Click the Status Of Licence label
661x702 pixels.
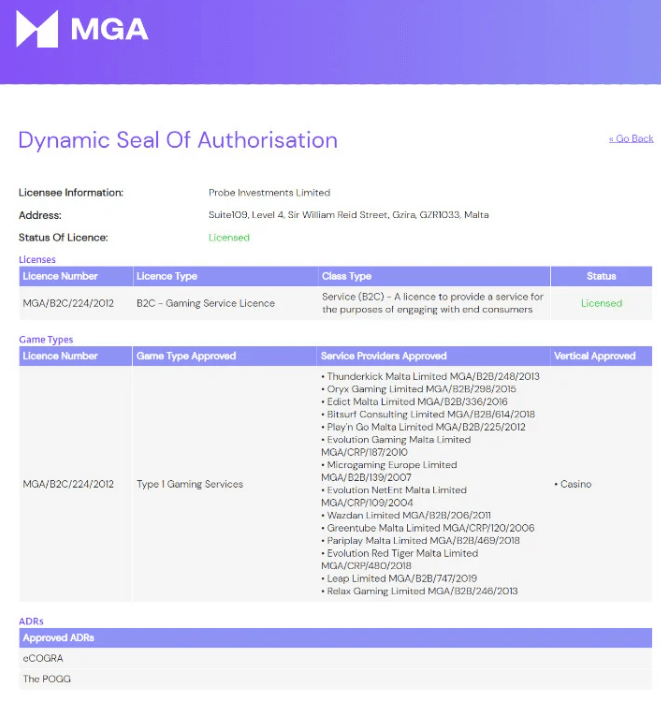(x=63, y=238)
